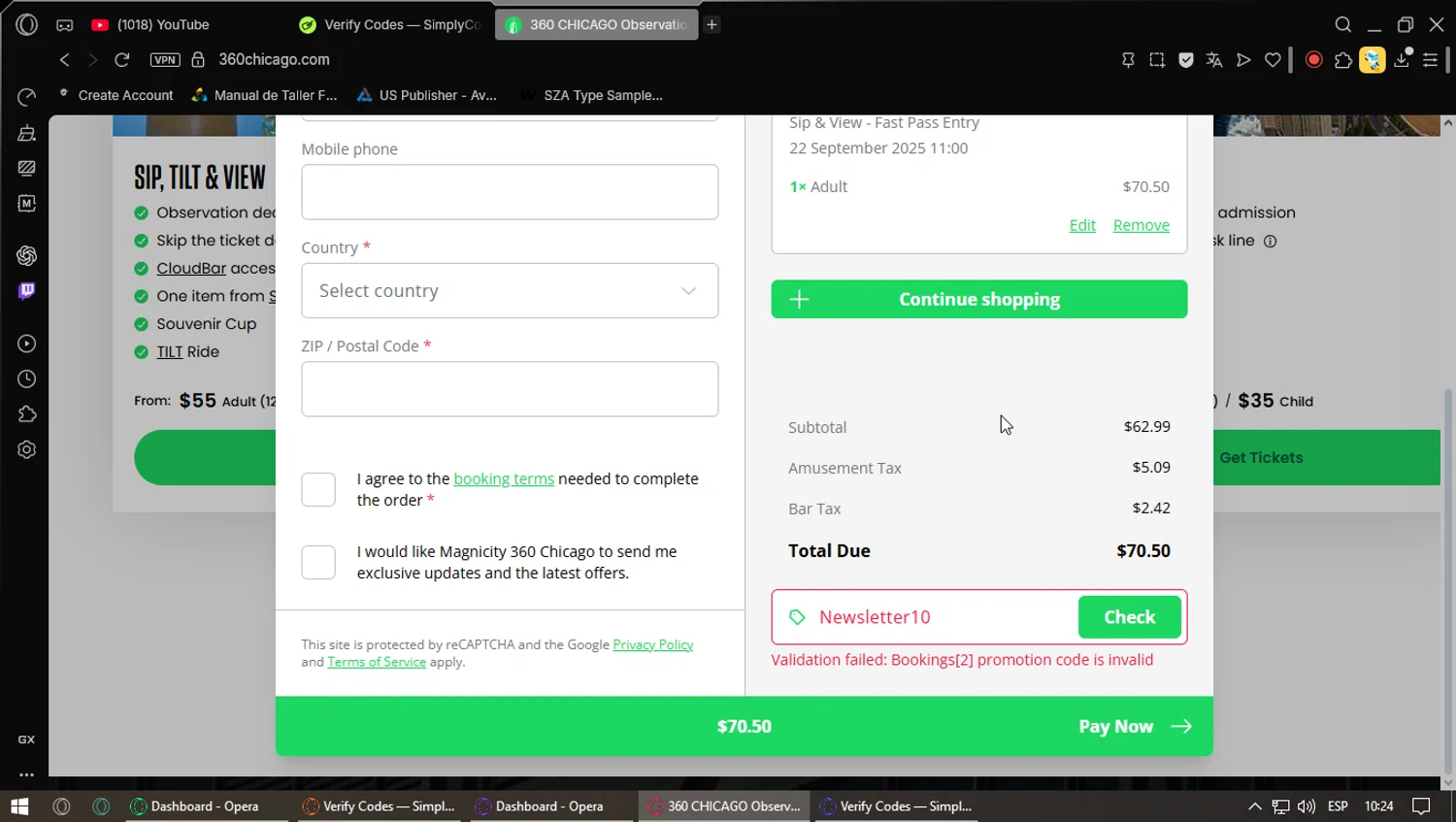Click the 360chicago.com address field
Viewport: 1456px width, 822px height.
coord(275,59)
